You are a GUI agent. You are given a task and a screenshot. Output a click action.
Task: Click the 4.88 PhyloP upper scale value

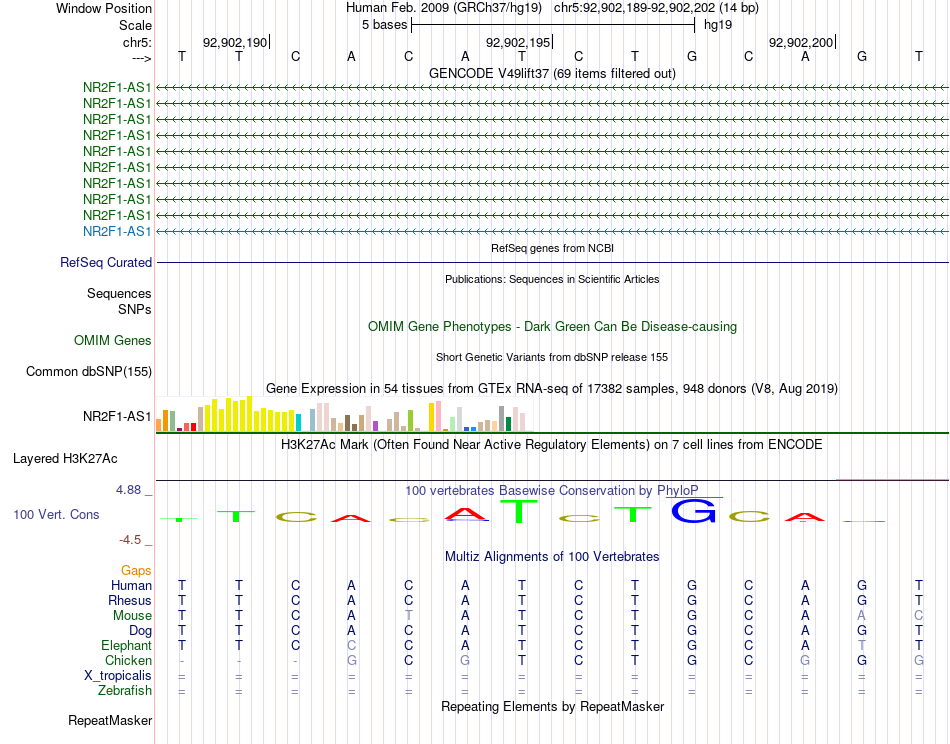(129, 490)
